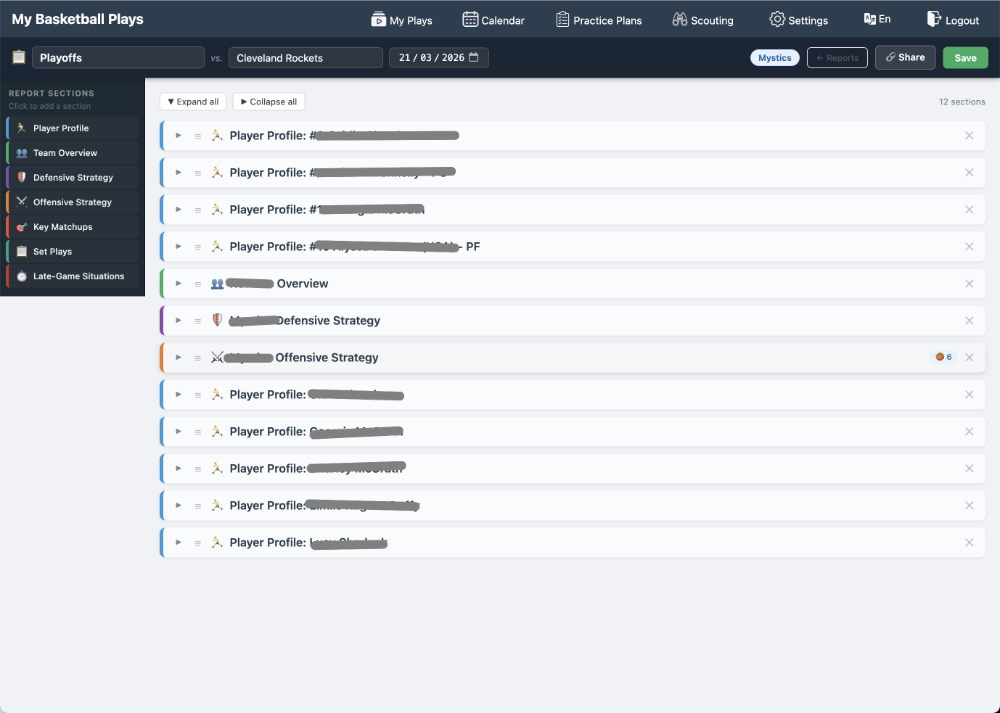Add an Offensive Strategy section
Screen dimensions: 1000x713
pos(70,202)
